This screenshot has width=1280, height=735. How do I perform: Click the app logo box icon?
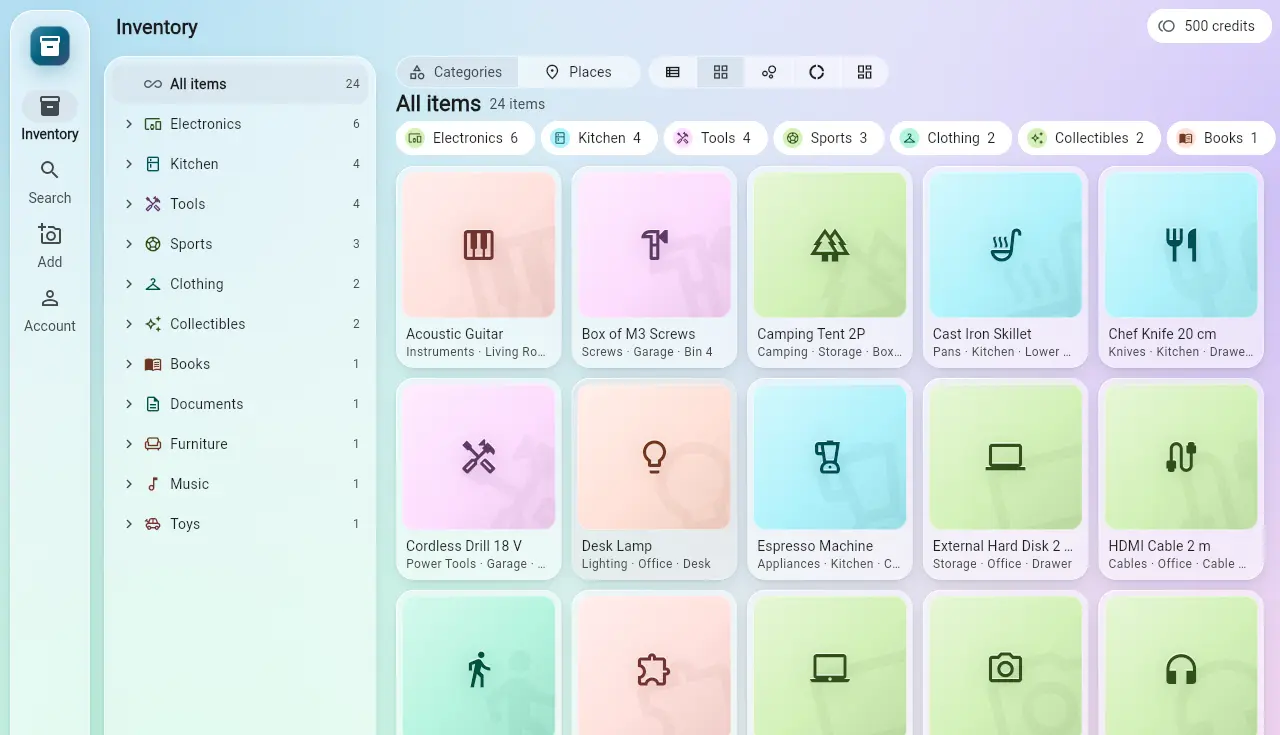(x=50, y=46)
